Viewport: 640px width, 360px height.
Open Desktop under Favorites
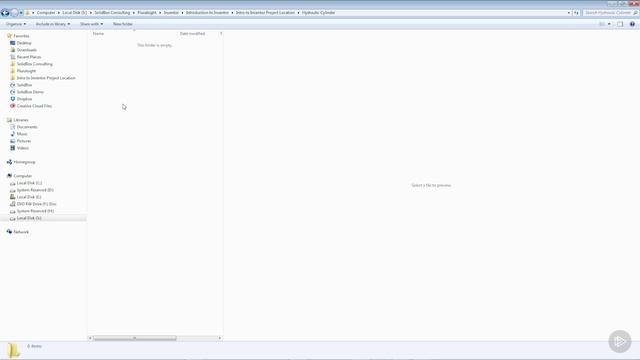tap(24, 43)
